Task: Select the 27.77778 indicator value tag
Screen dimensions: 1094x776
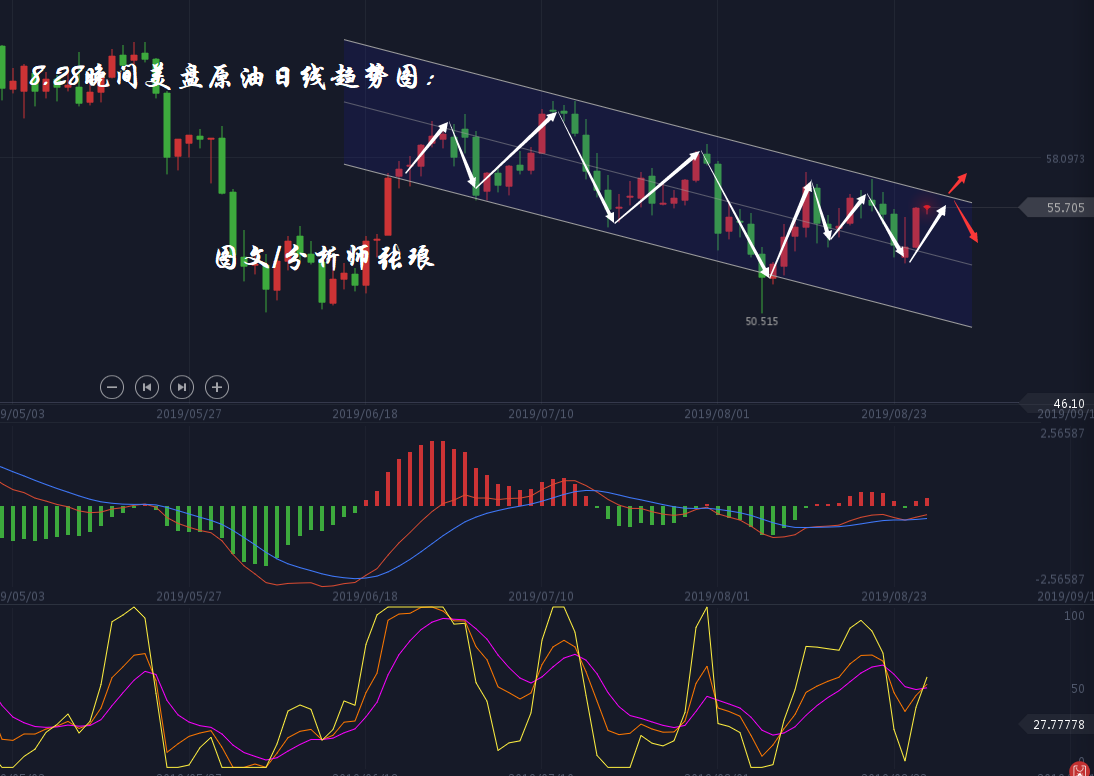Action: [1058, 724]
